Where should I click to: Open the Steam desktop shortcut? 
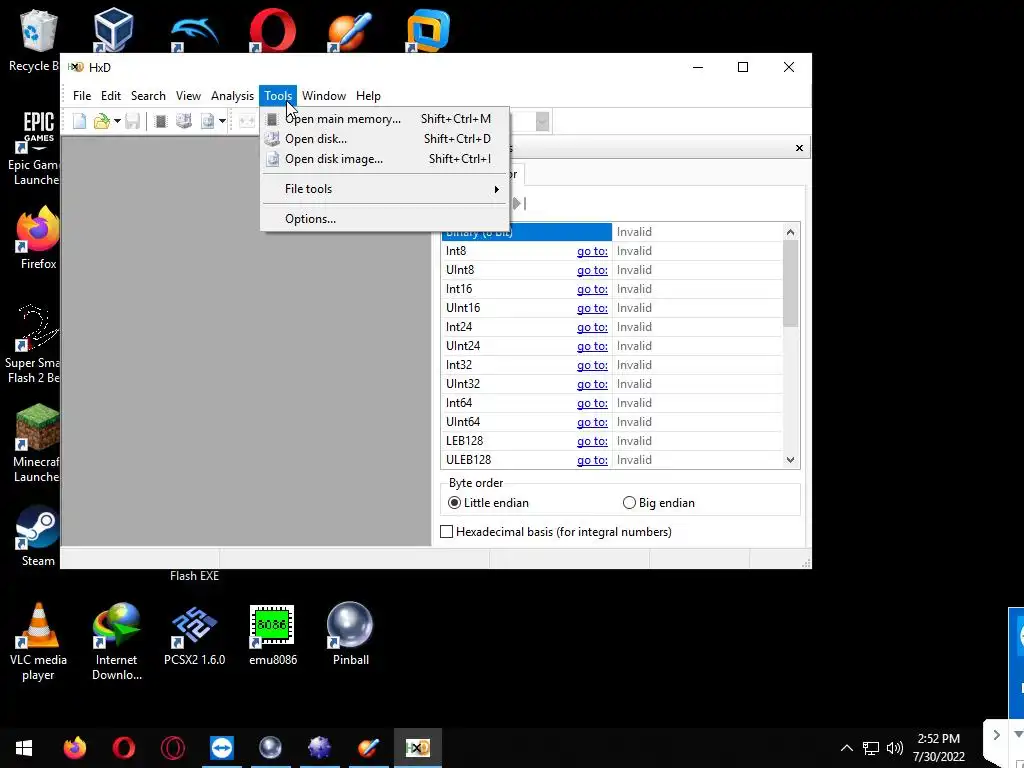pyautogui.click(x=37, y=536)
